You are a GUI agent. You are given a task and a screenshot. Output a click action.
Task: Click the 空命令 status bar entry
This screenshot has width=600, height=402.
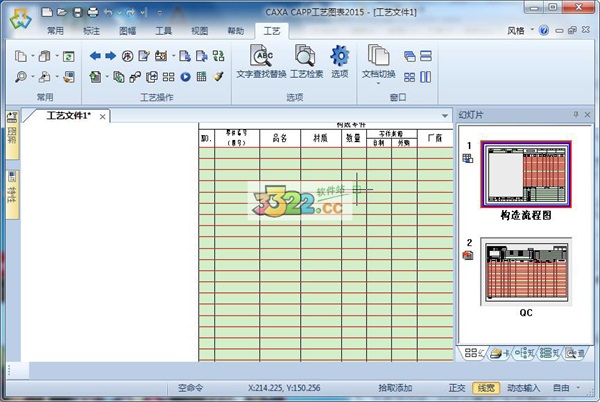click(190, 388)
